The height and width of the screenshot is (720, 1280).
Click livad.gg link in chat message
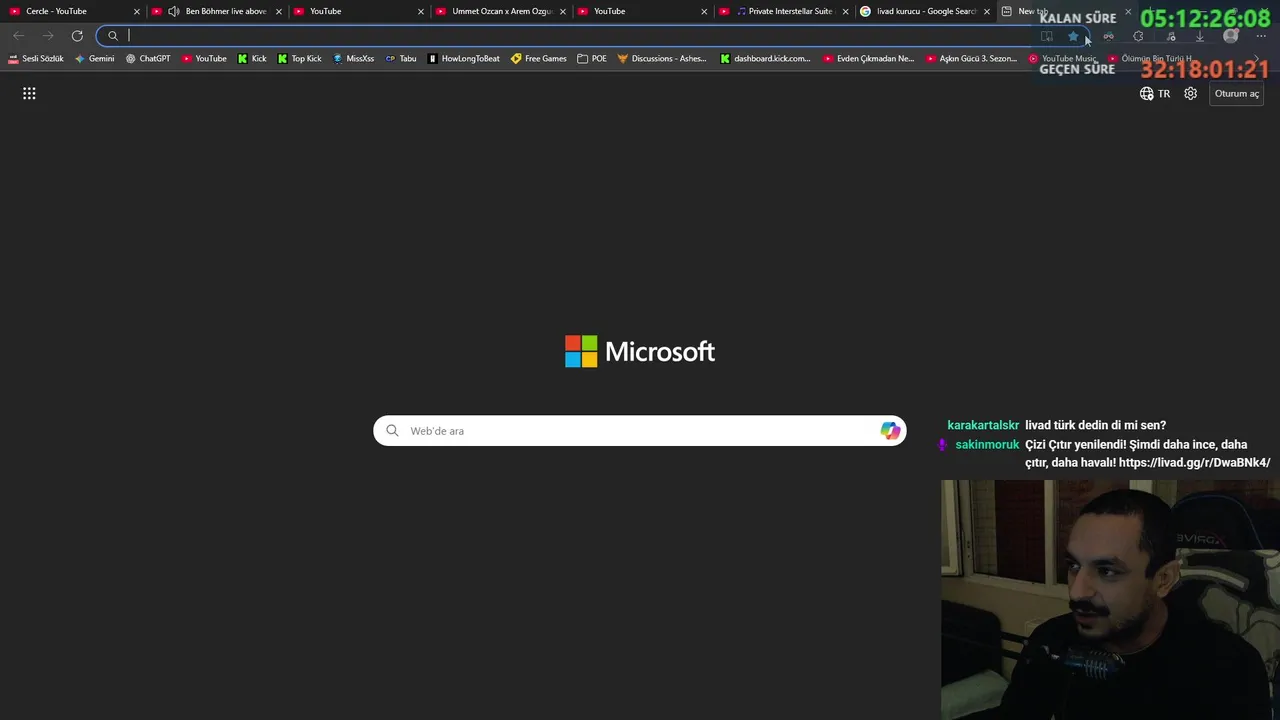(x=1194, y=462)
